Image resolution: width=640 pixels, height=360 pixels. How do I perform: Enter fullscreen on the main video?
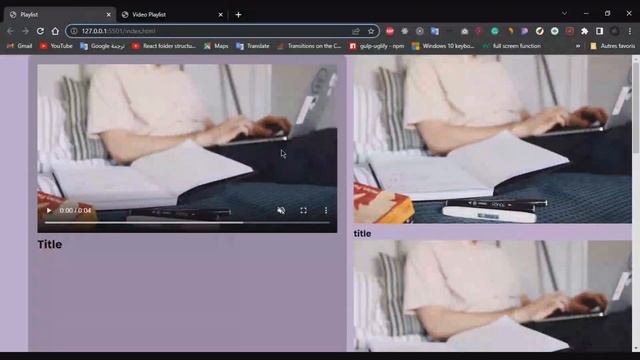coord(303,211)
